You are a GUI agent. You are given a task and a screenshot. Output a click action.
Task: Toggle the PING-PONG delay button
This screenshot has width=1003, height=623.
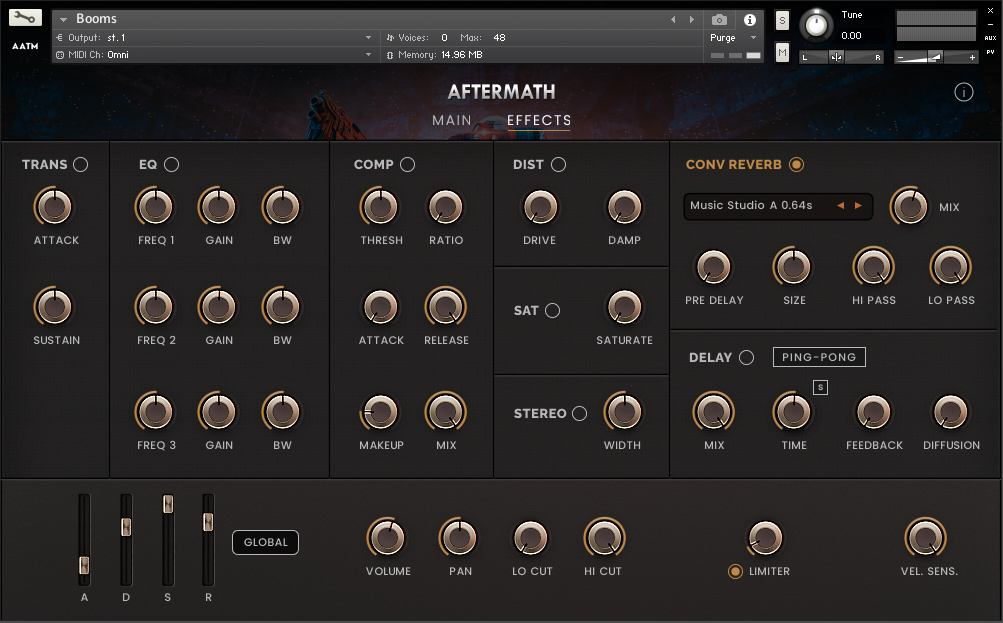[x=819, y=357]
